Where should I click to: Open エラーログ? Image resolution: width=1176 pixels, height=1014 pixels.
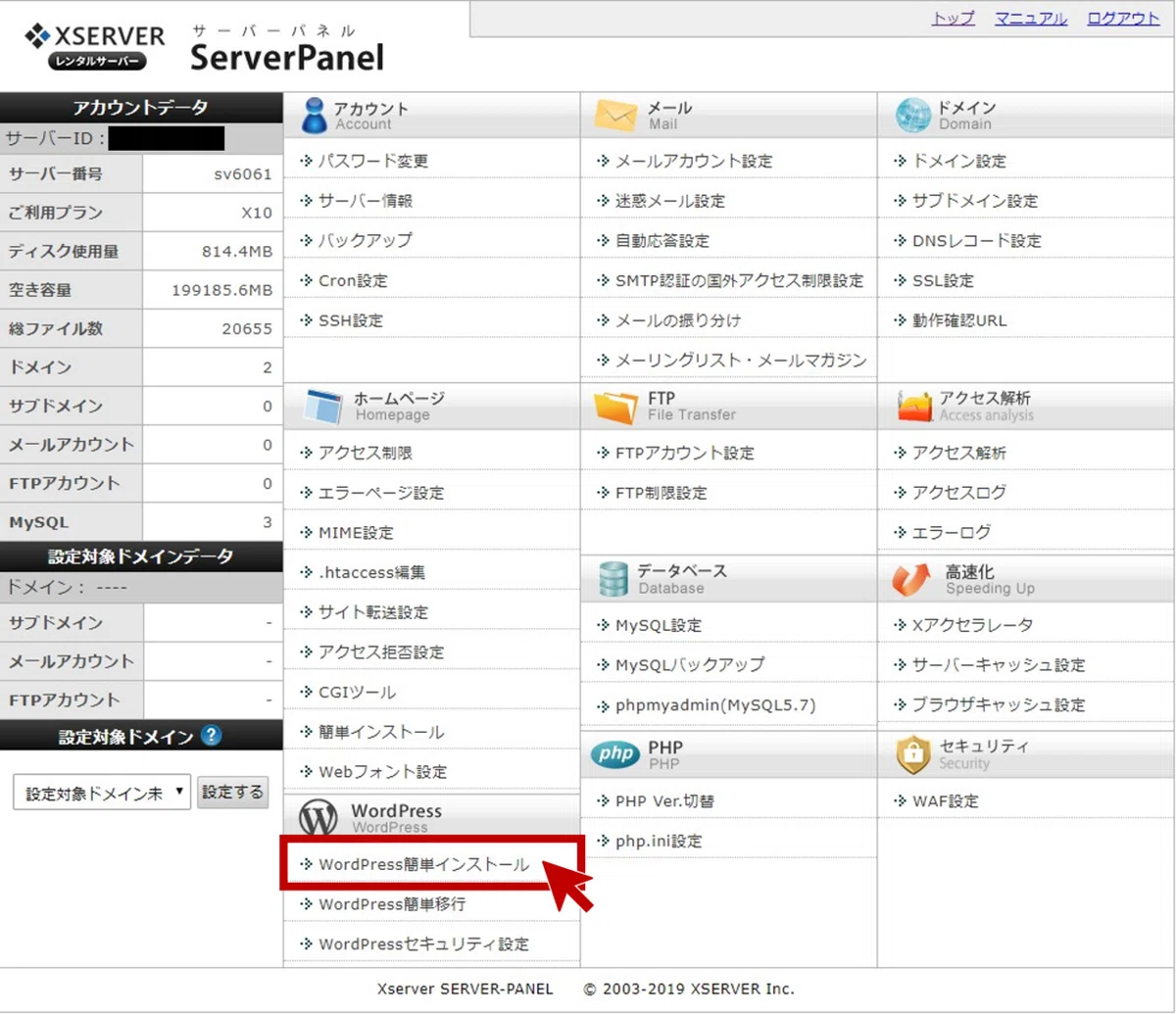(x=952, y=533)
